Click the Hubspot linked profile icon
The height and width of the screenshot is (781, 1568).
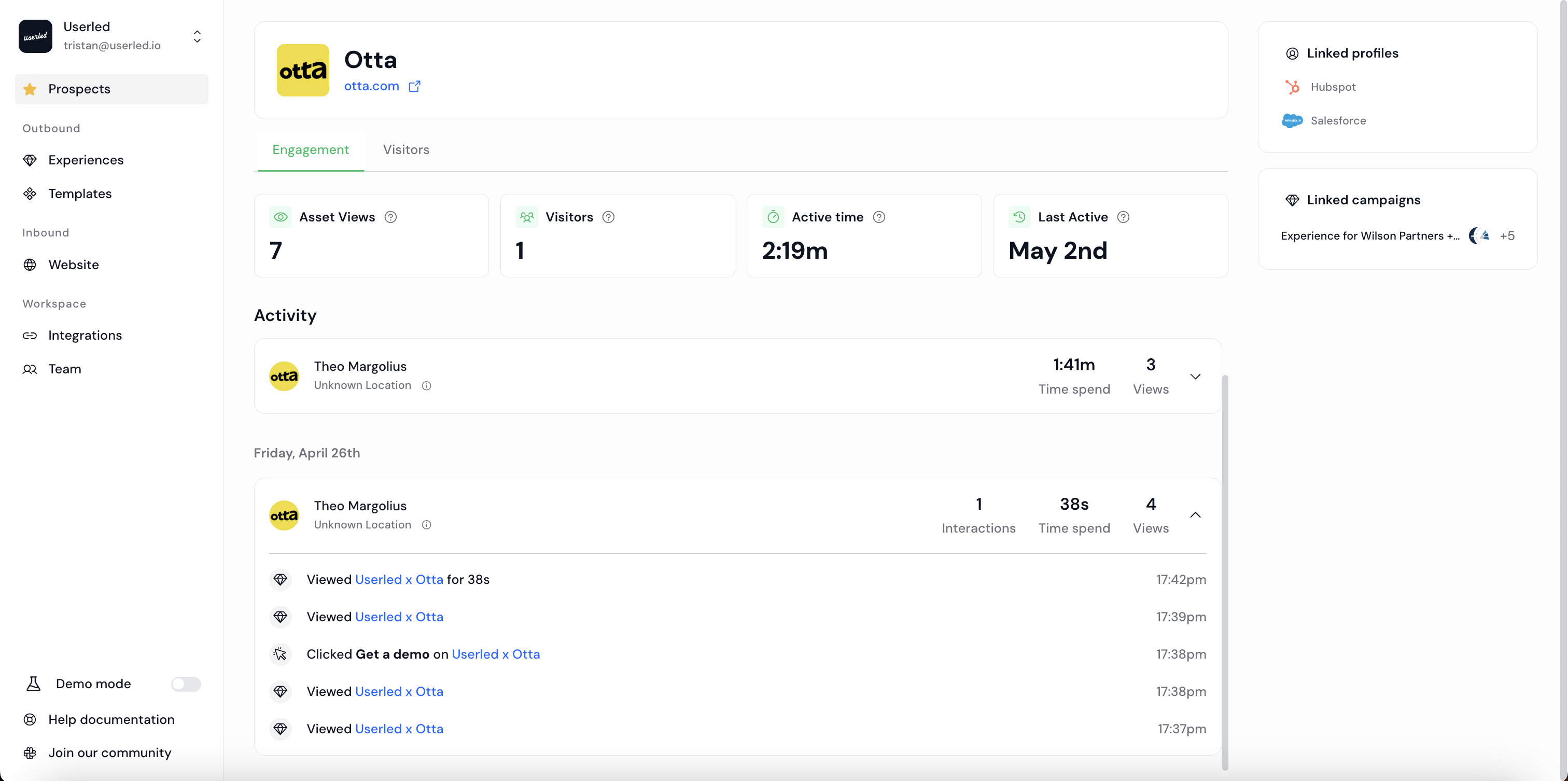point(1292,87)
